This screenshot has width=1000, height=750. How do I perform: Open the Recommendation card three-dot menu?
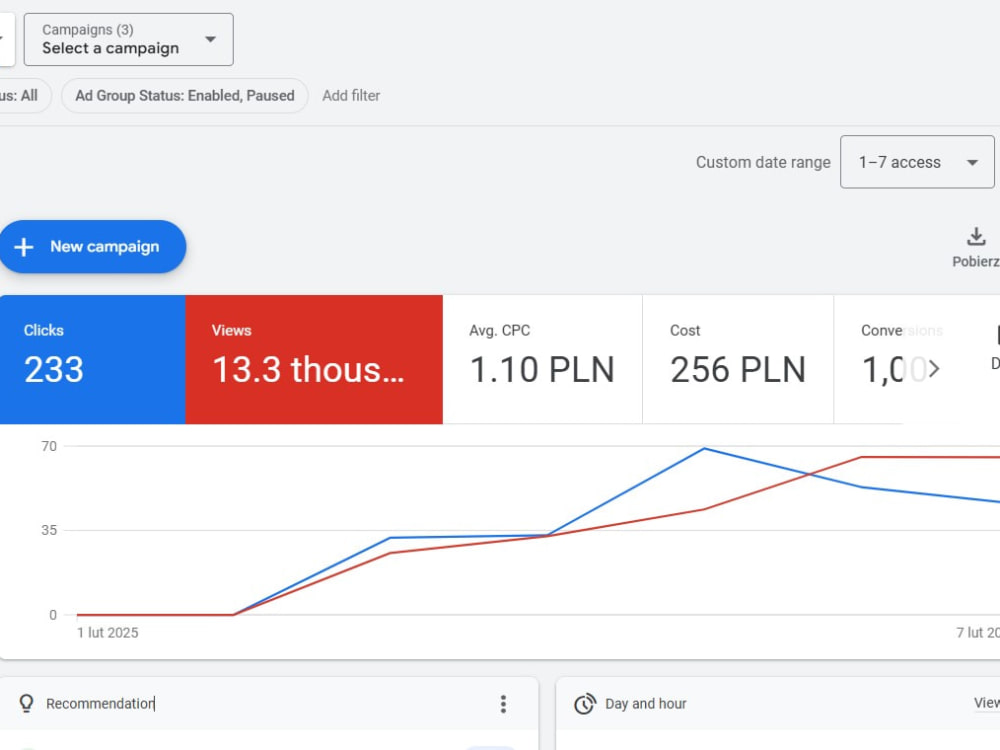click(x=503, y=704)
